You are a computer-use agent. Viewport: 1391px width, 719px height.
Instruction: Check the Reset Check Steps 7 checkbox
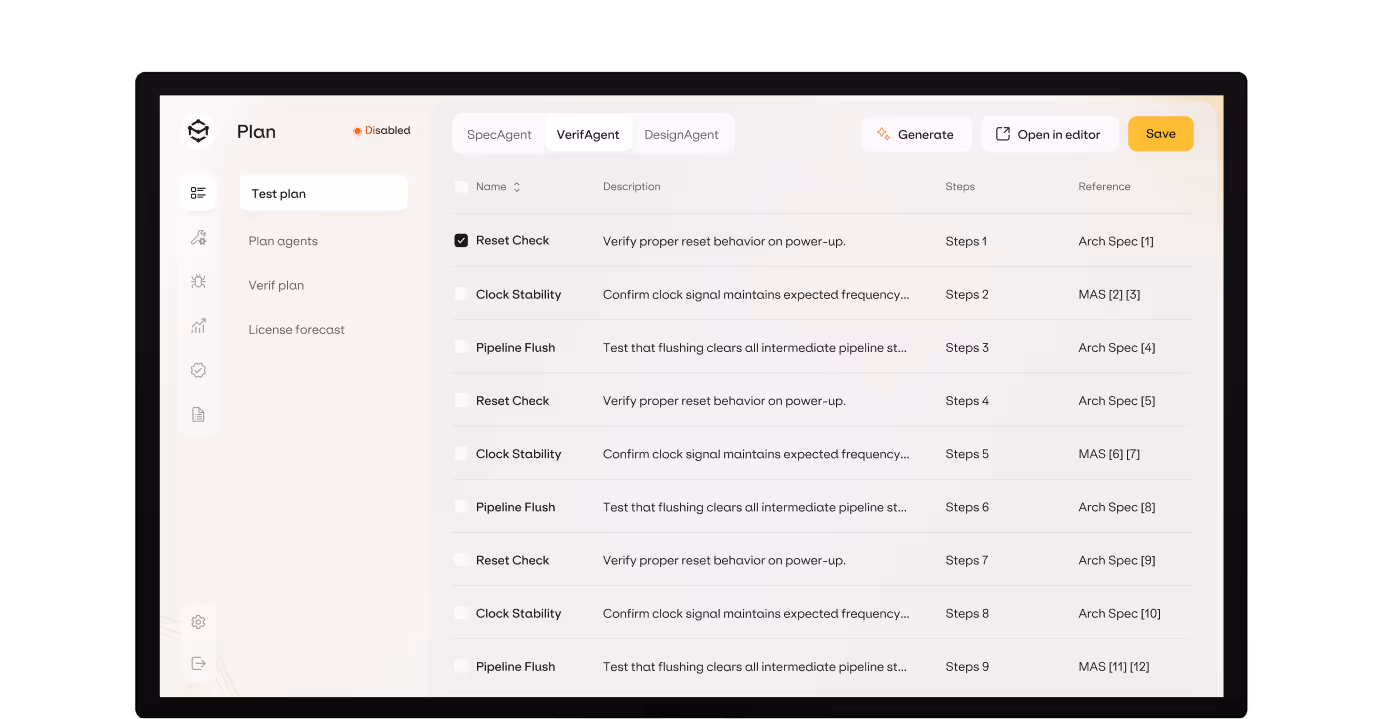[461, 560]
